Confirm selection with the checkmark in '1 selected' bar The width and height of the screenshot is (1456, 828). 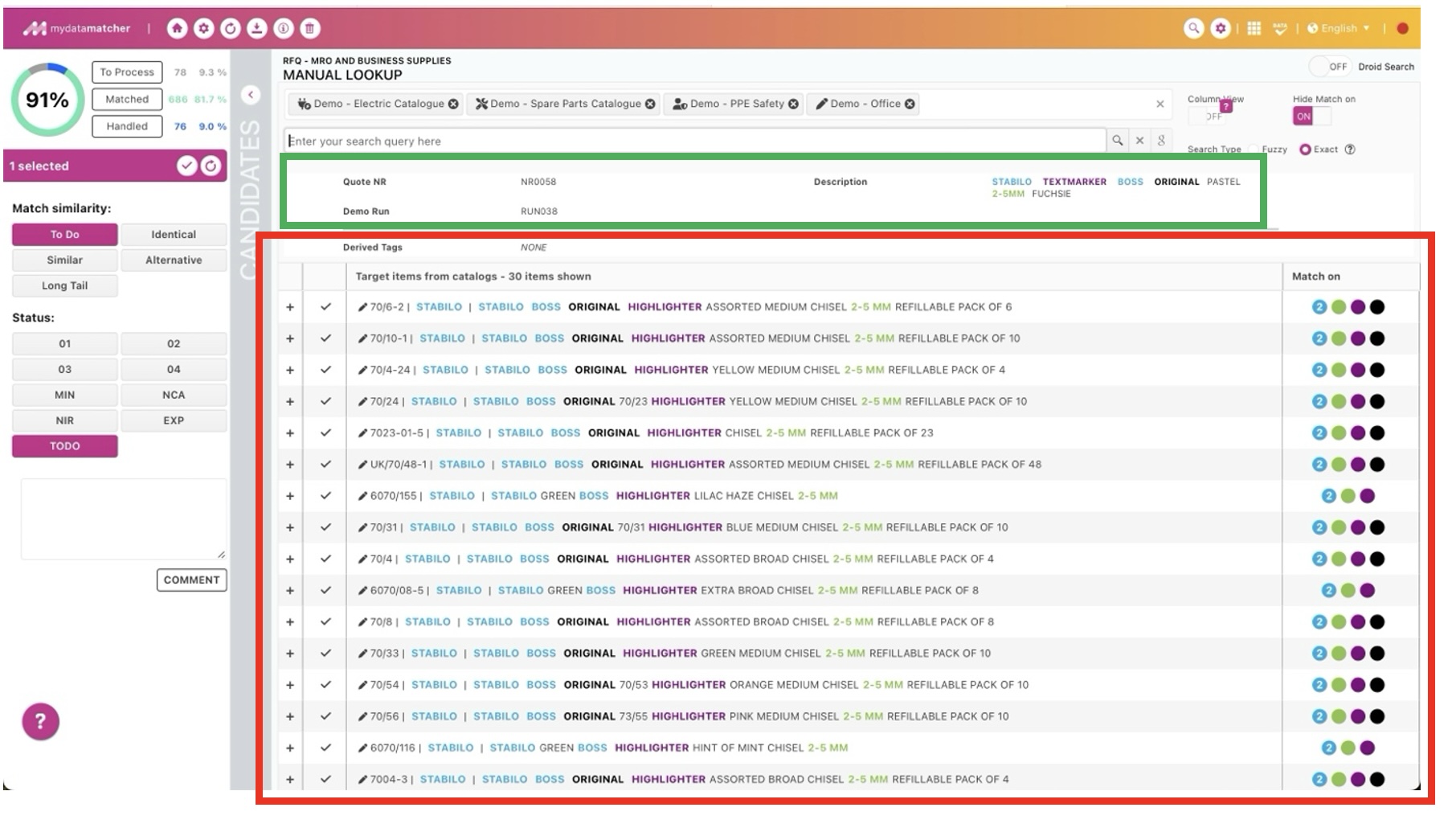pos(187,166)
